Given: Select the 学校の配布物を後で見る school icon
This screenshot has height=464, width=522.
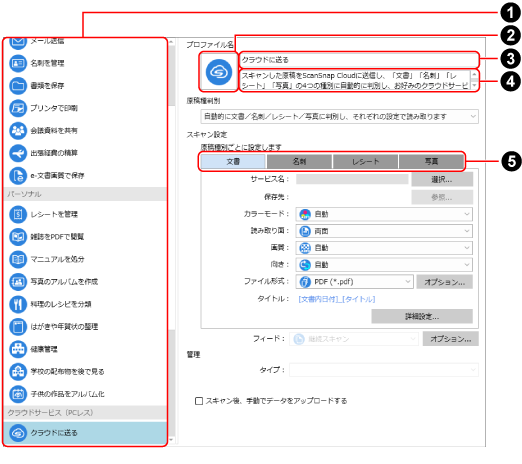Looking at the screenshot, I should [x=18, y=371].
